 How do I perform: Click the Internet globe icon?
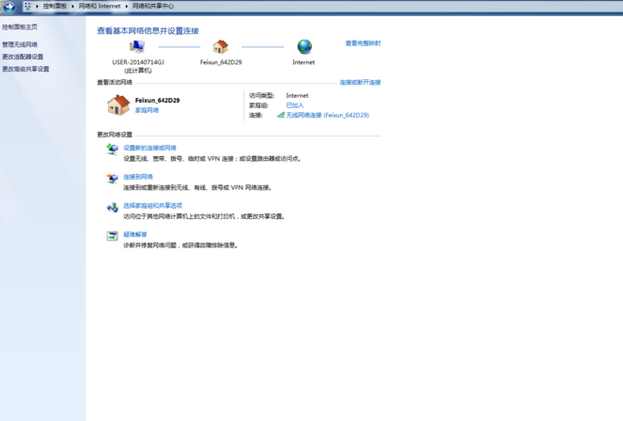pos(304,47)
